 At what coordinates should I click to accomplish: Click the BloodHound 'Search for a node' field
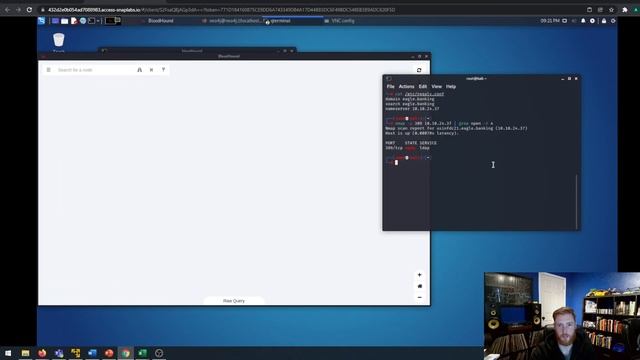[95, 70]
